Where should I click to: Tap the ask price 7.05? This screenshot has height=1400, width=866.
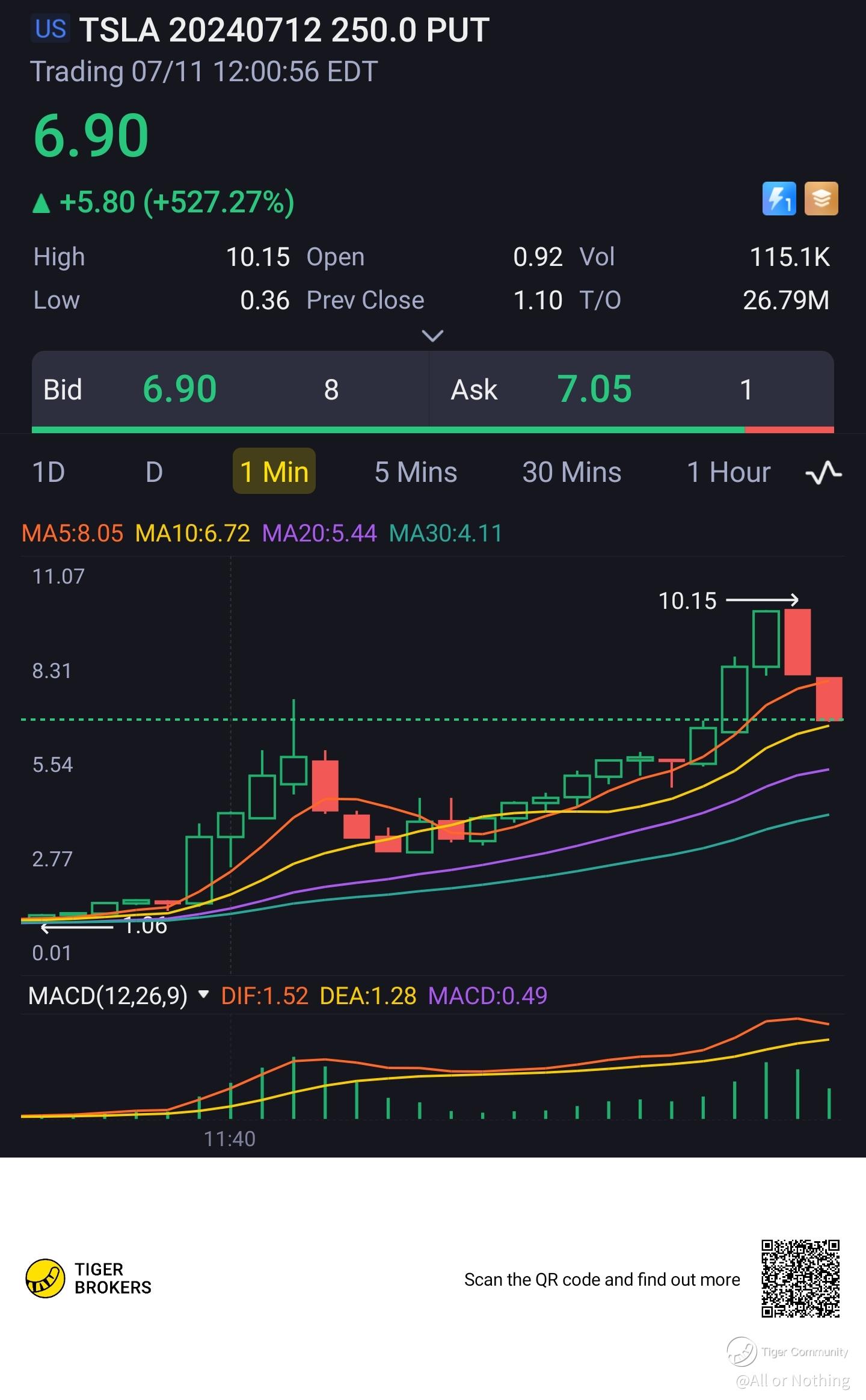pos(594,389)
